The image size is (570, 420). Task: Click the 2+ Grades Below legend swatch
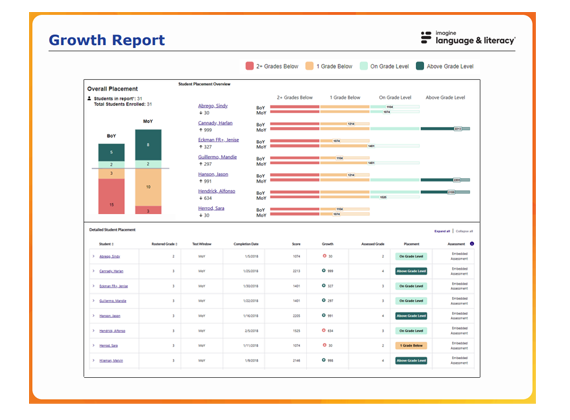[x=249, y=66]
